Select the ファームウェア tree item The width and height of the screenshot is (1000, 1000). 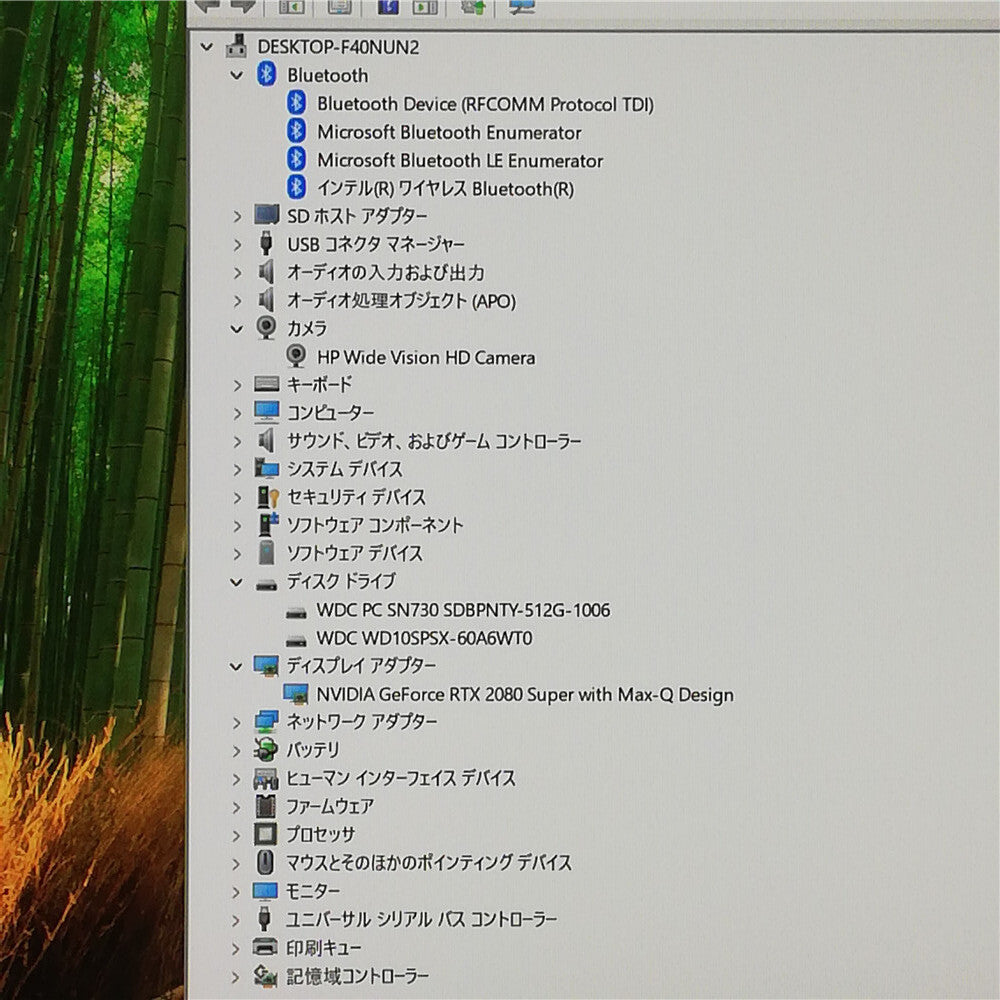pos(329,806)
